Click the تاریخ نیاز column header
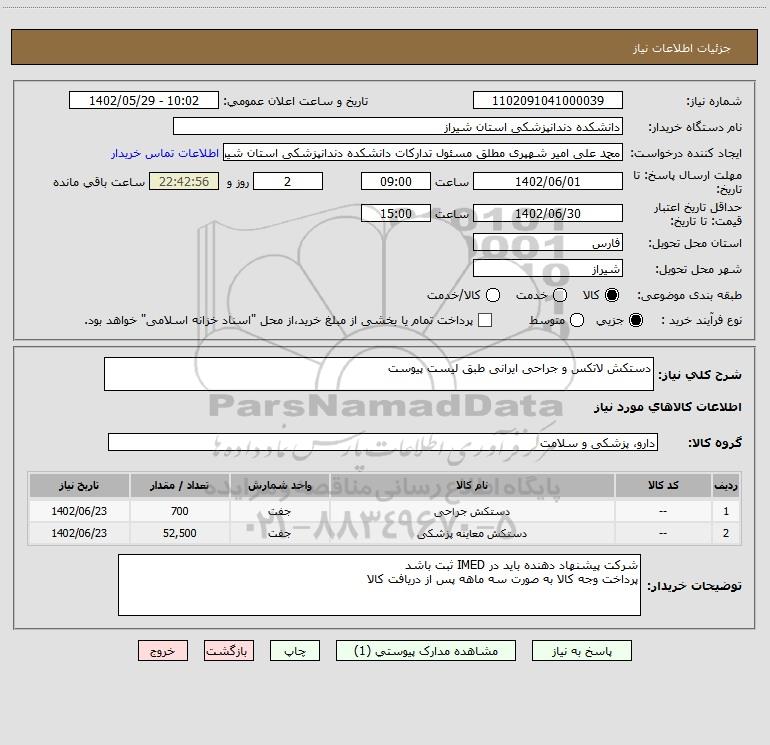This screenshot has width=770, height=745. coord(79,486)
